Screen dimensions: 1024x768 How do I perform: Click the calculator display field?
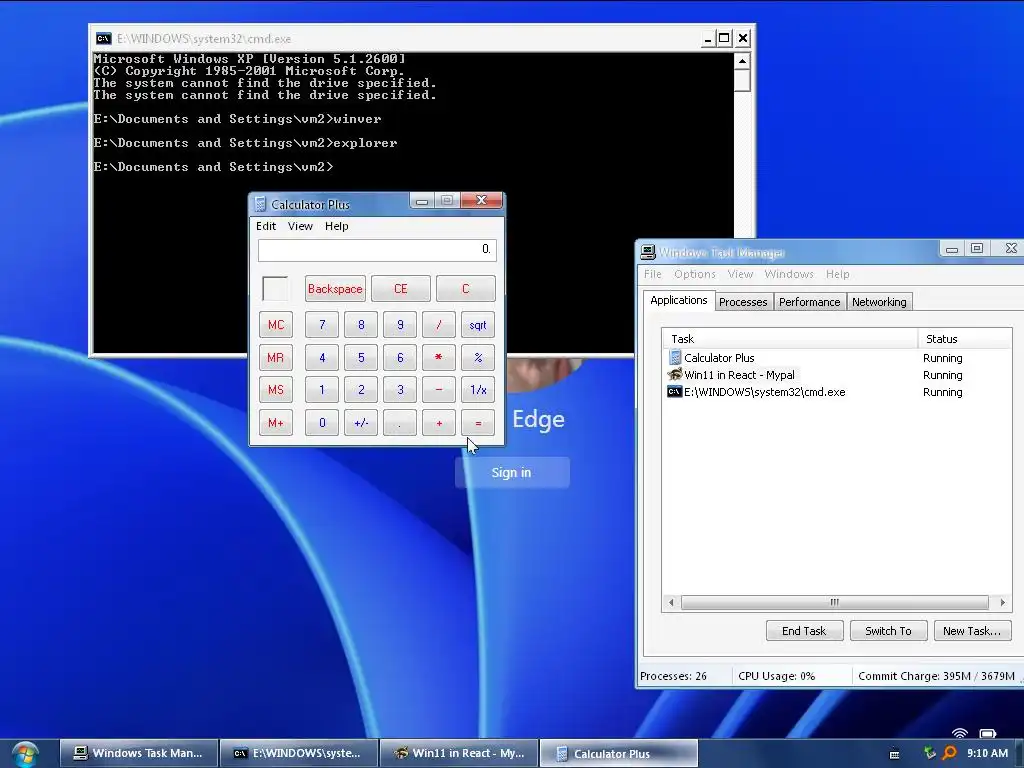377,250
